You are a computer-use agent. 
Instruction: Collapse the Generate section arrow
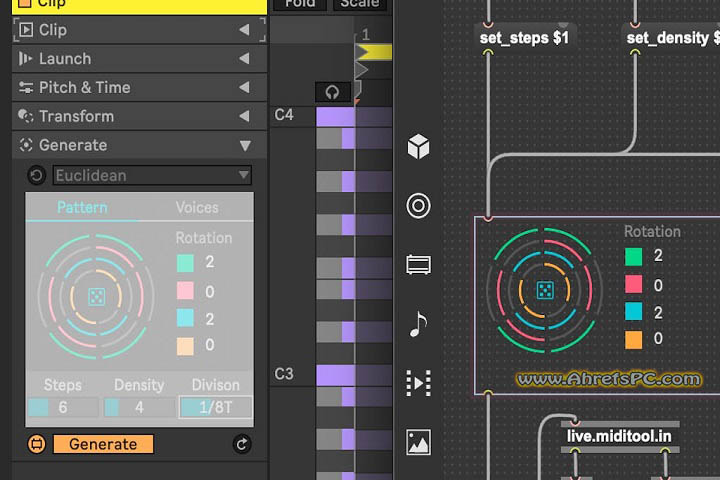(245, 146)
